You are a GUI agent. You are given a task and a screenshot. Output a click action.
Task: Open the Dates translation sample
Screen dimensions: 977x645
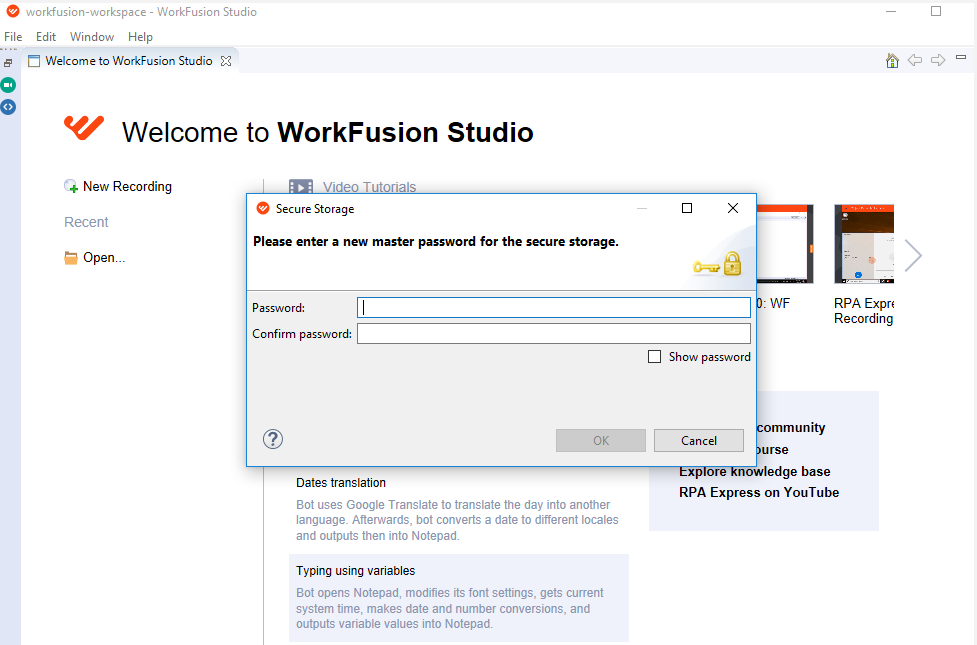341,483
